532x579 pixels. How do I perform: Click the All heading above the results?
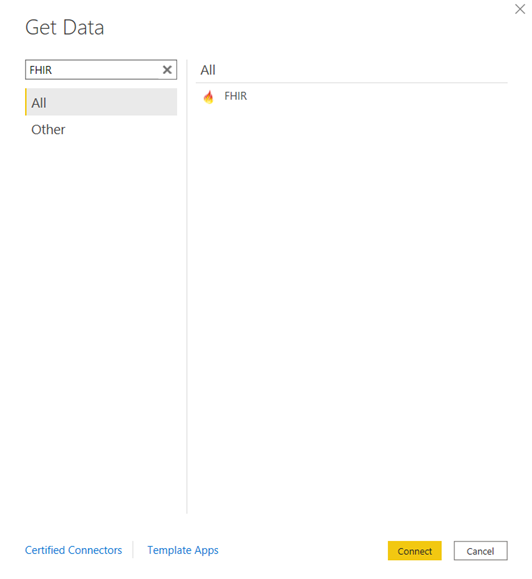tap(208, 70)
